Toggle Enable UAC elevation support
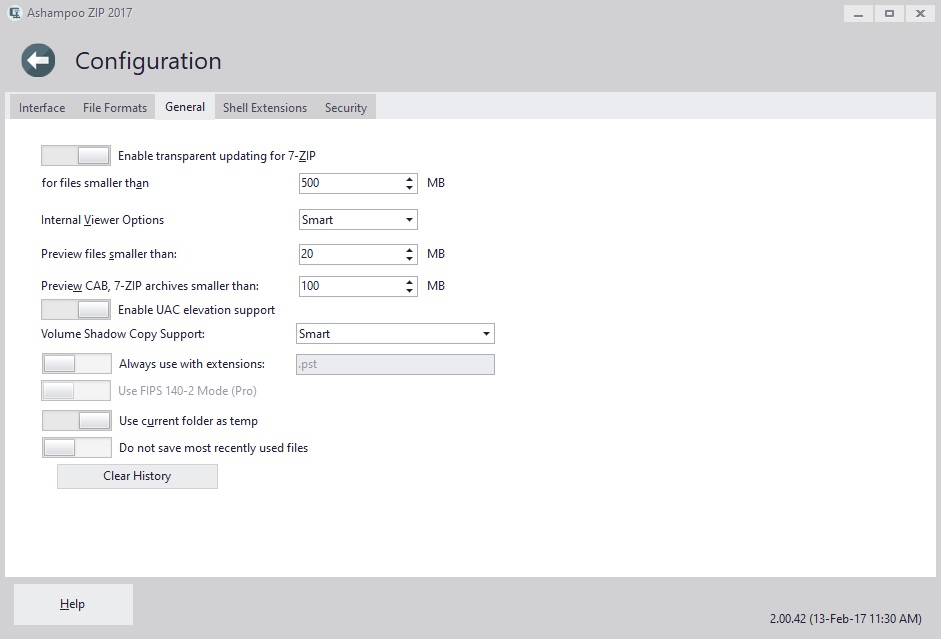The height and width of the screenshot is (639, 941). coord(76,310)
